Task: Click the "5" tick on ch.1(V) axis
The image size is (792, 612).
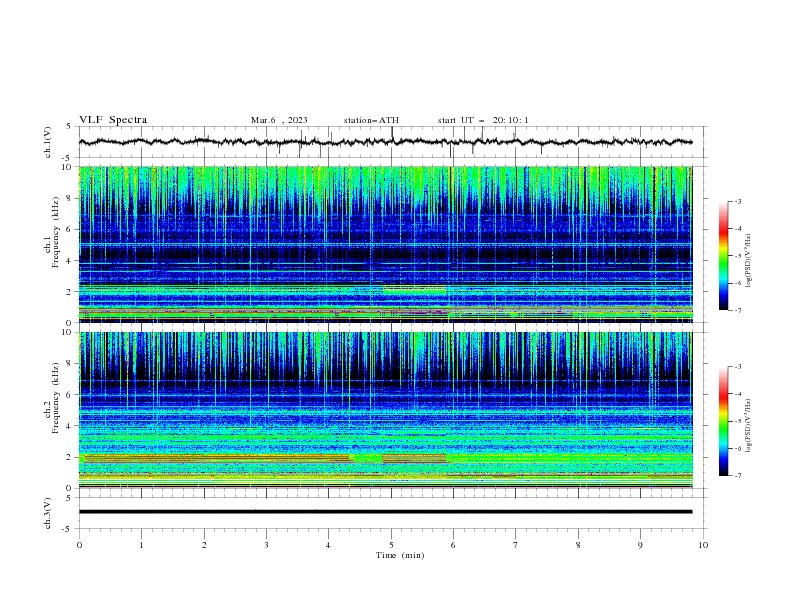Action: (69, 127)
